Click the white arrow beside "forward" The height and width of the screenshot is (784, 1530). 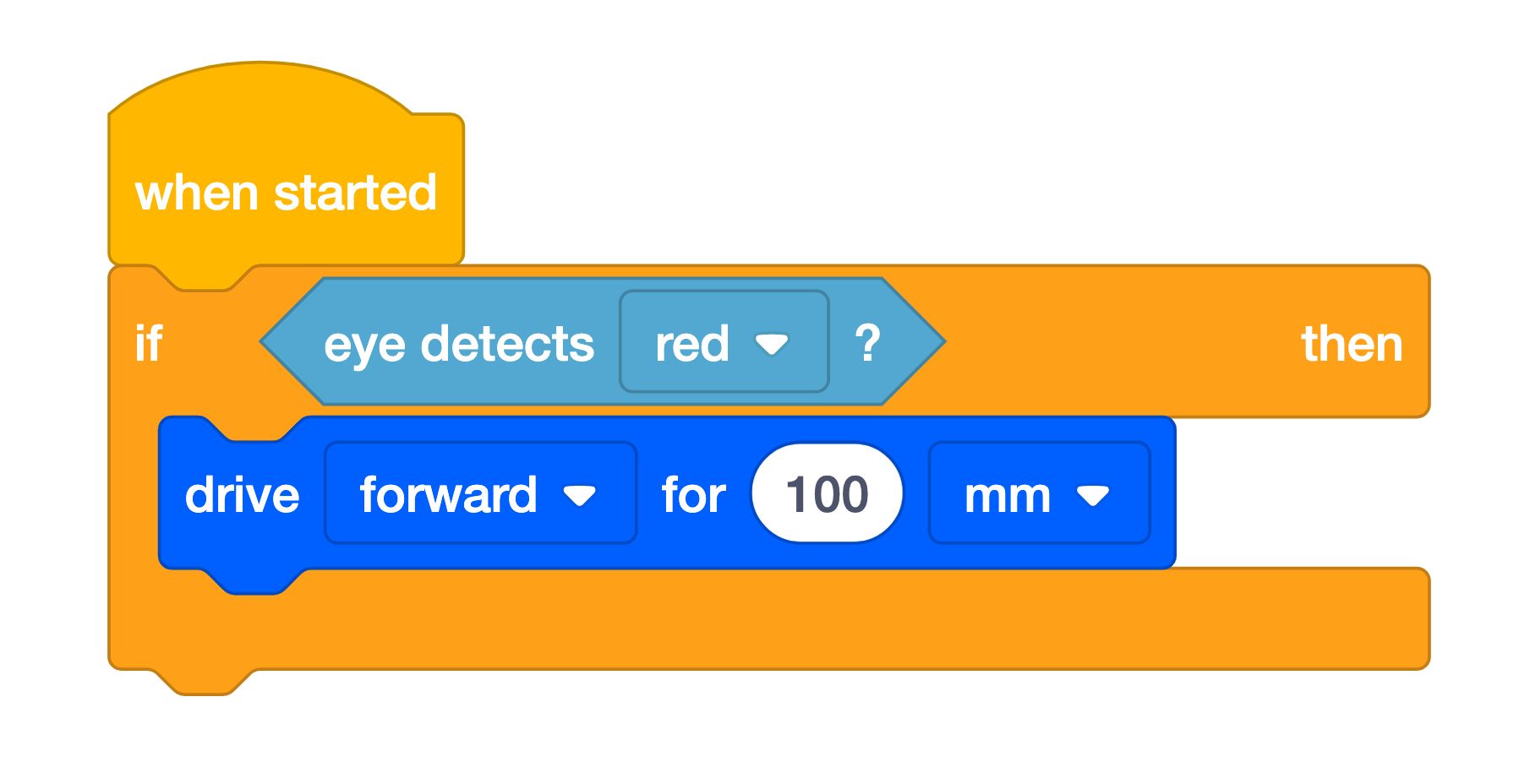coord(580,496)
